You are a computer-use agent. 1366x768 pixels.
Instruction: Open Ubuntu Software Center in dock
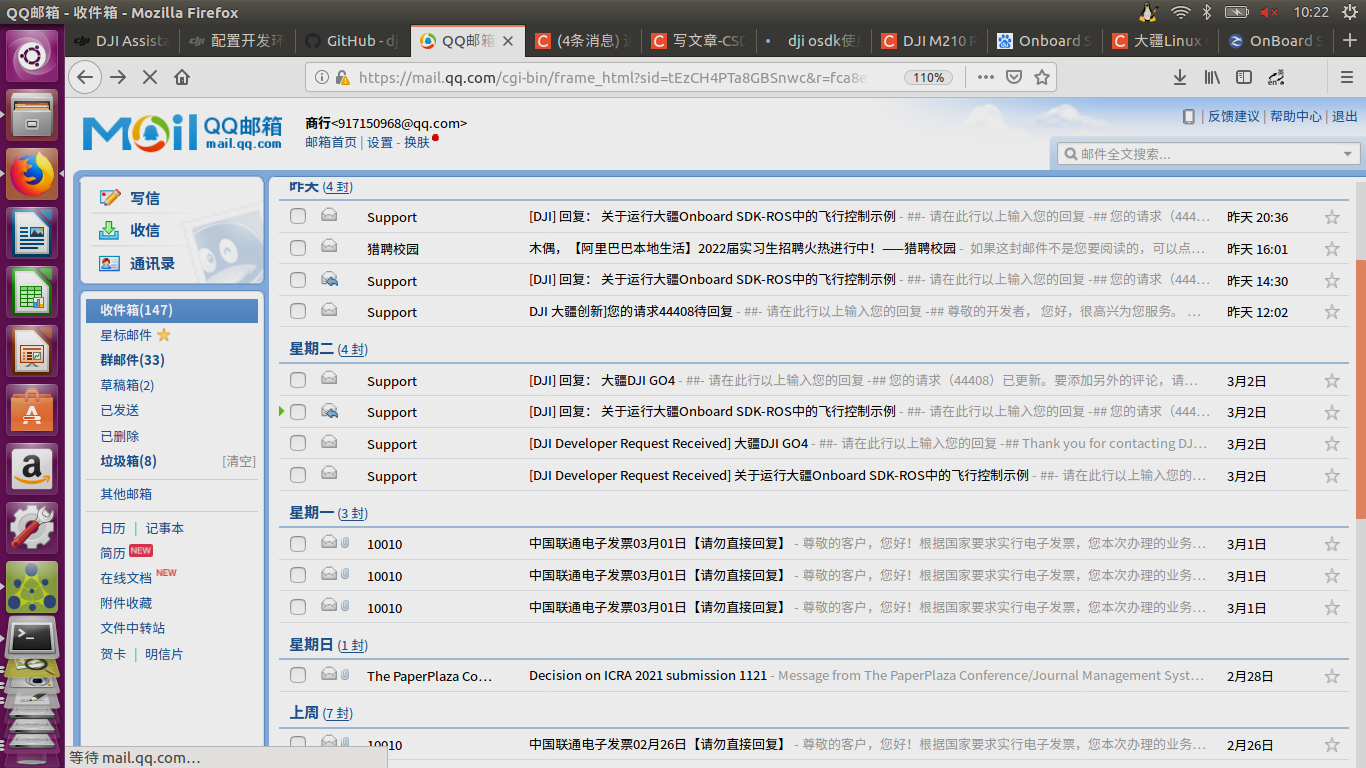coord(32,410)
